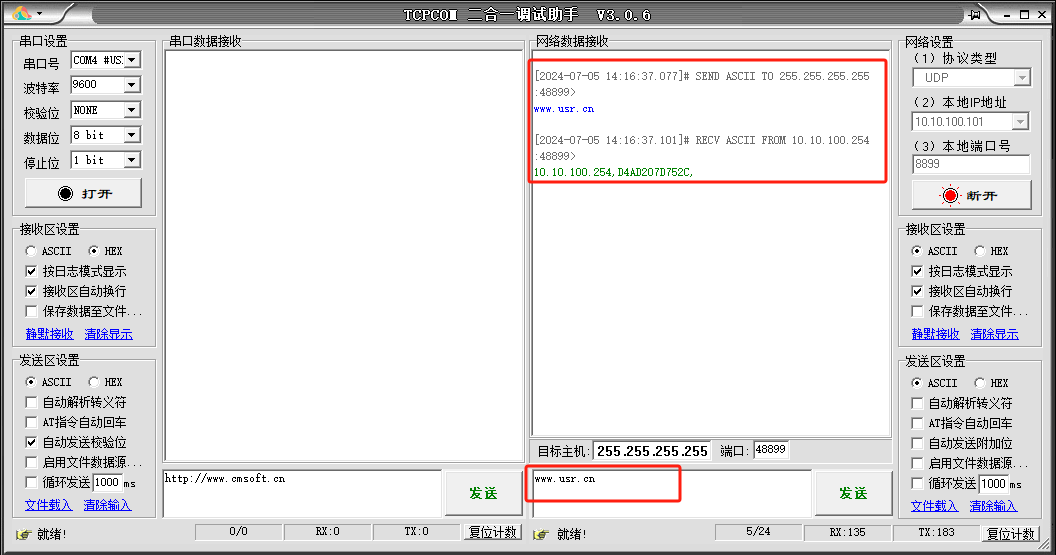This screenshot has width=1056, height=555.
Task: Uncheck 按日志模式显示 in network receive settings
Action: point(917,271)
